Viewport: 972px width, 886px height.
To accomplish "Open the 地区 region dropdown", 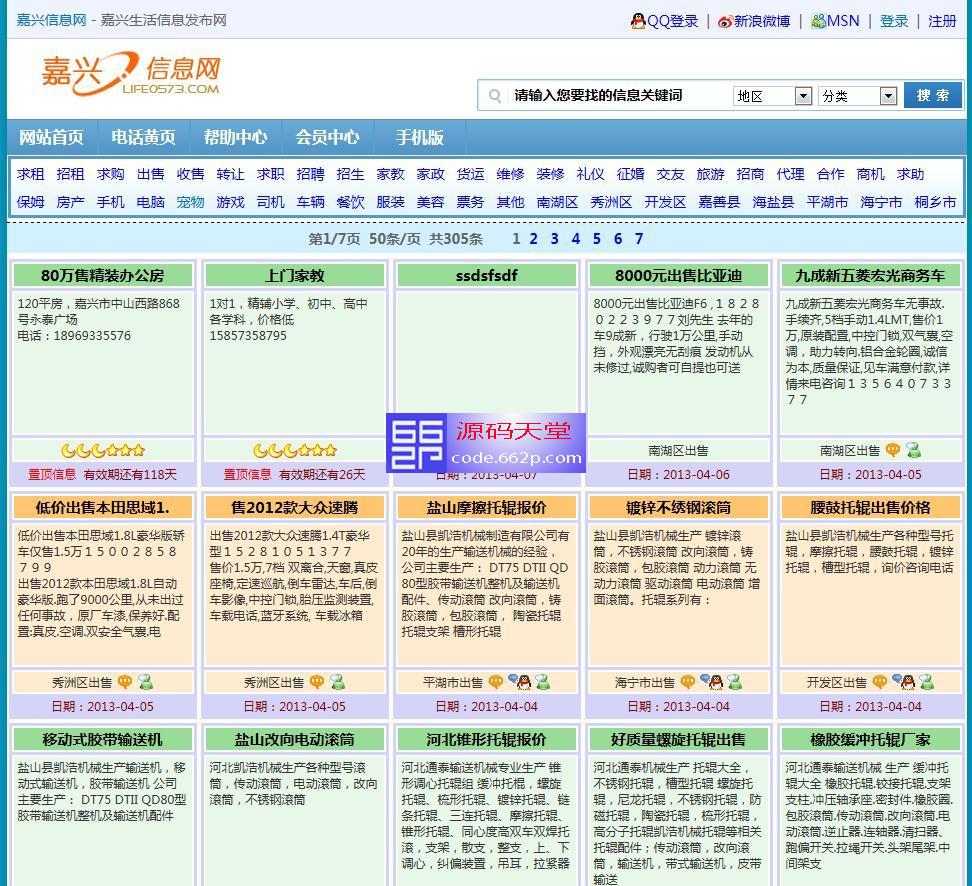I will [772, 96].
